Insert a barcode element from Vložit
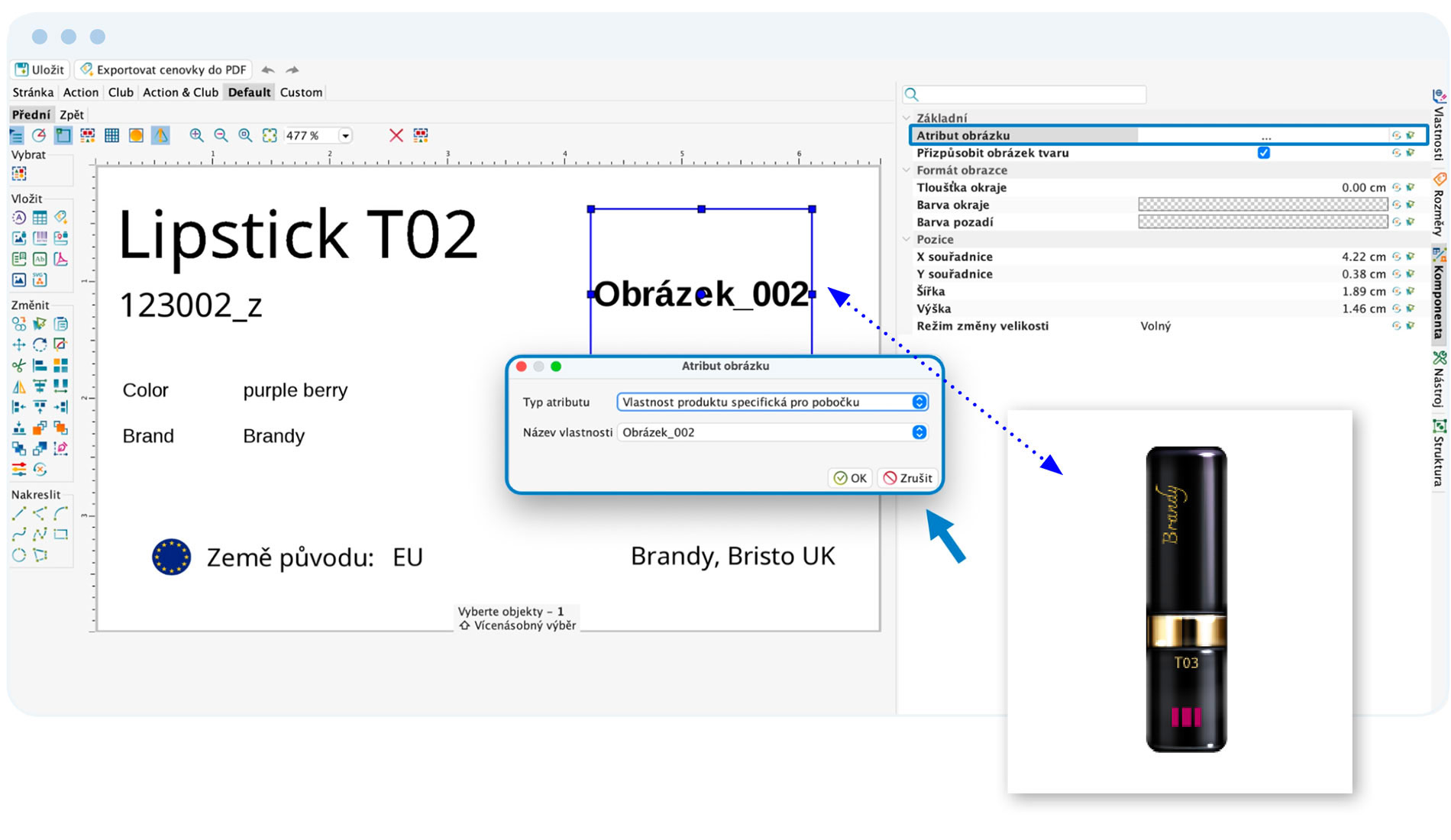This screenshot has width=1451, height=840. (x=40, y=238)
